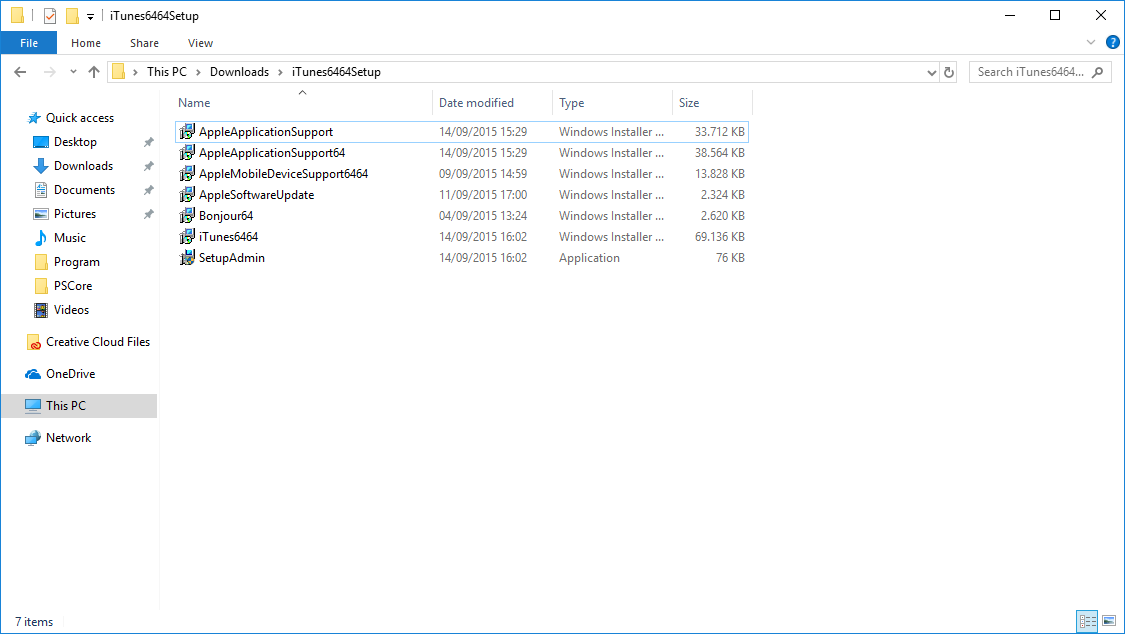Click the PSCore folder icon in sidebar

tap(41, 285)
